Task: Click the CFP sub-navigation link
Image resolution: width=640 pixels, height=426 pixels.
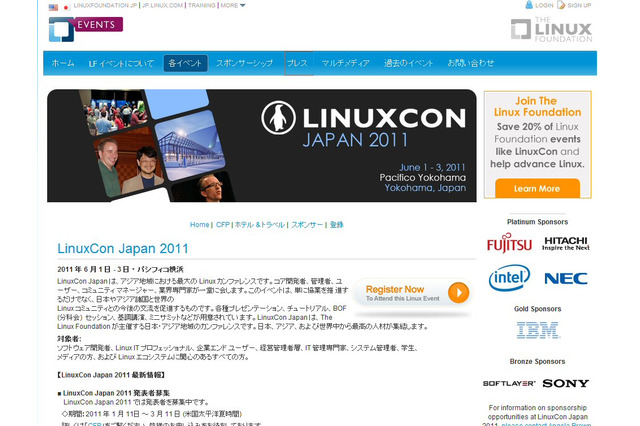Action: [x=222, y=225]
